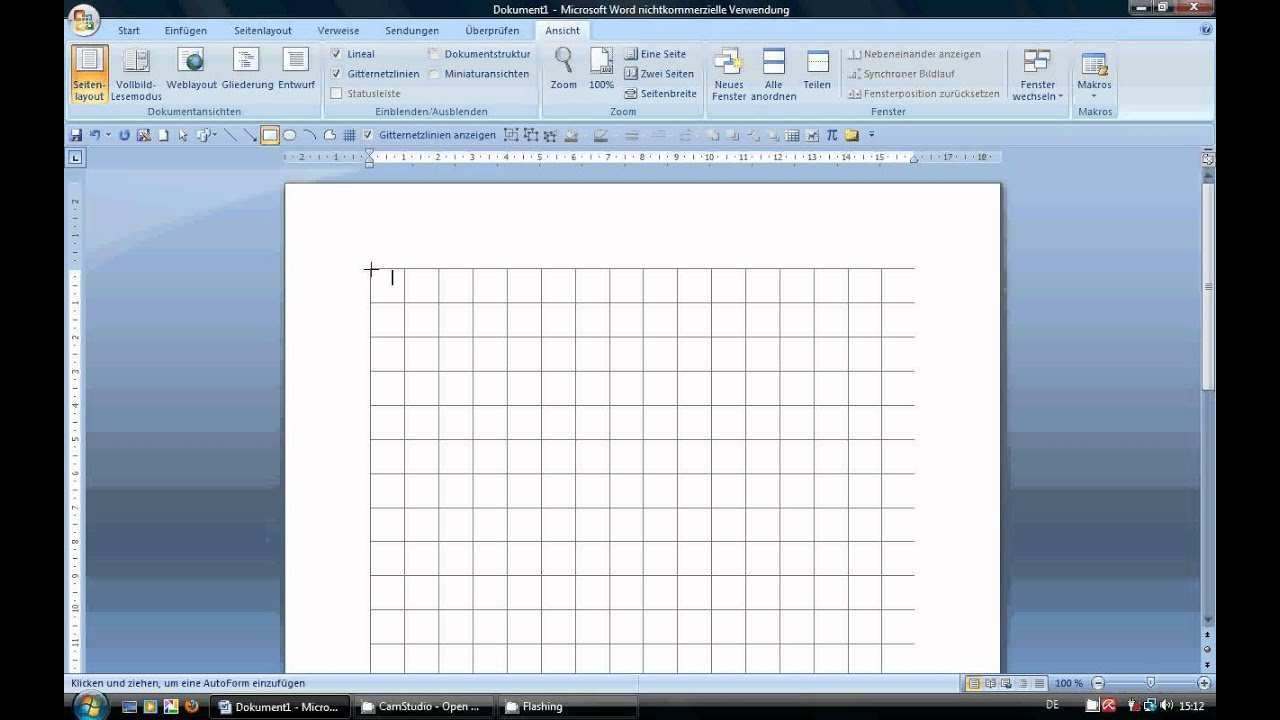1280x720 pixels.
Task: Choose the rectangle shape tool
Action: point(270,135)
